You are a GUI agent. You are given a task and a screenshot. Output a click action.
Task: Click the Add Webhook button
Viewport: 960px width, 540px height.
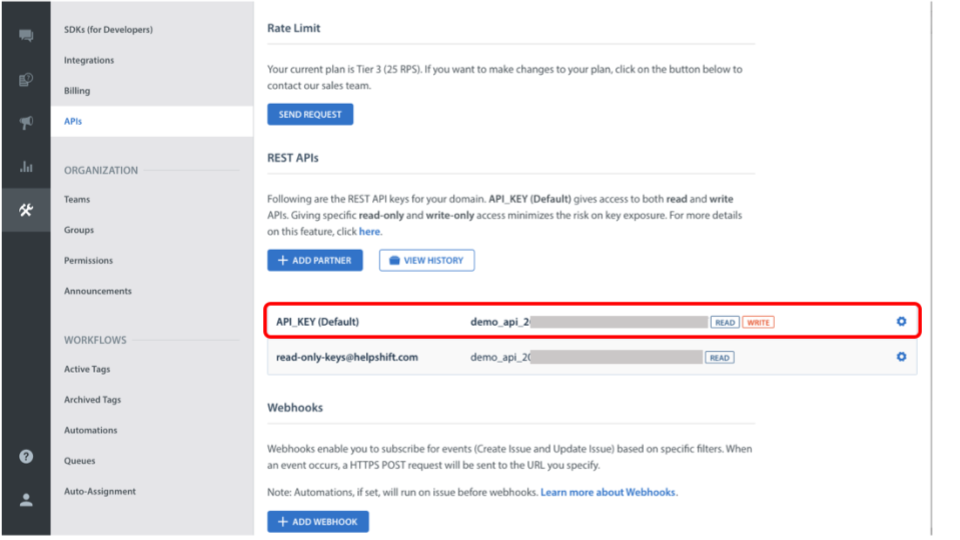[318, 522]
